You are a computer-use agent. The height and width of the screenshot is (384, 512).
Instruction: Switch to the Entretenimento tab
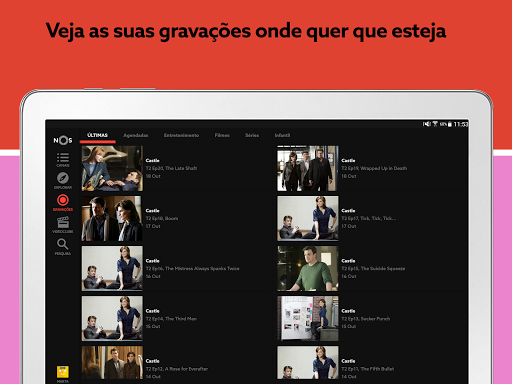[x=181, y=135]
